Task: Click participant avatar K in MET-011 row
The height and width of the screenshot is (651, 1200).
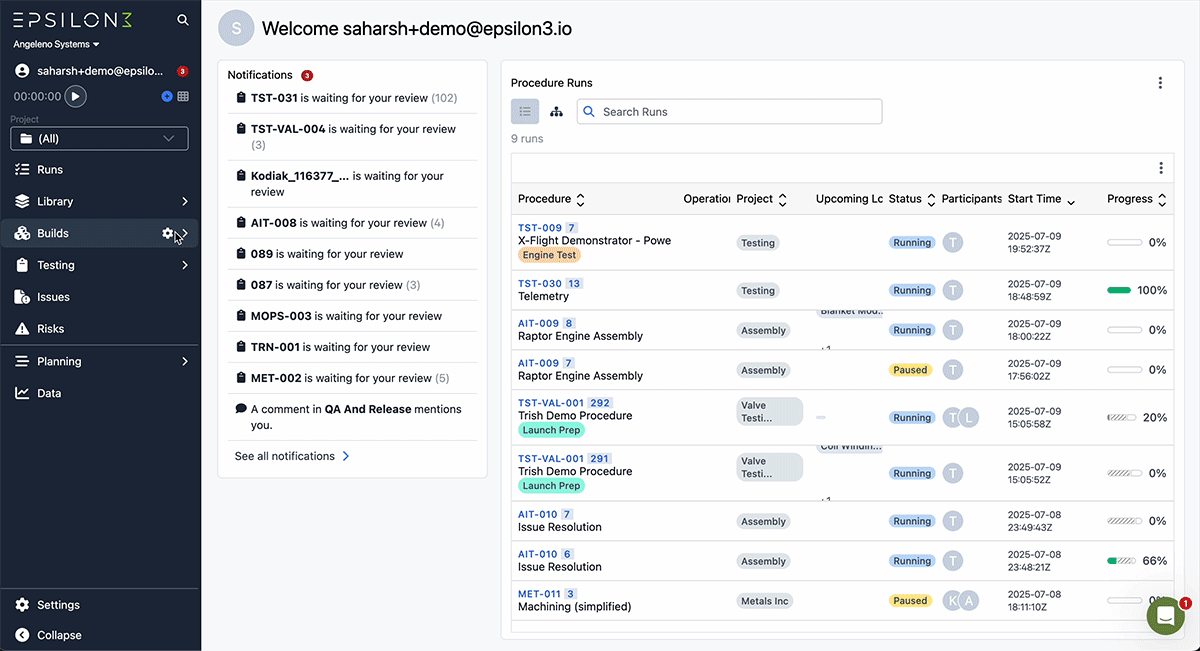Action: point(953,601)
